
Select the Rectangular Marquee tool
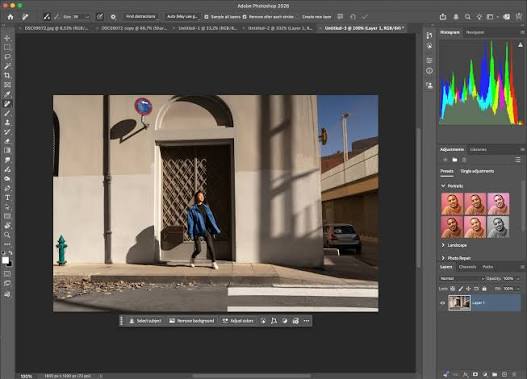[7, 47]
